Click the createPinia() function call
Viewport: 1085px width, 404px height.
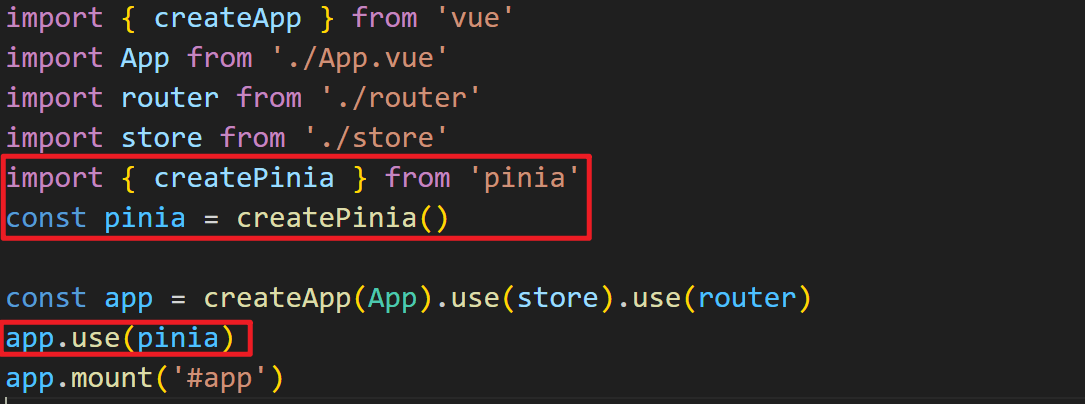343,219
